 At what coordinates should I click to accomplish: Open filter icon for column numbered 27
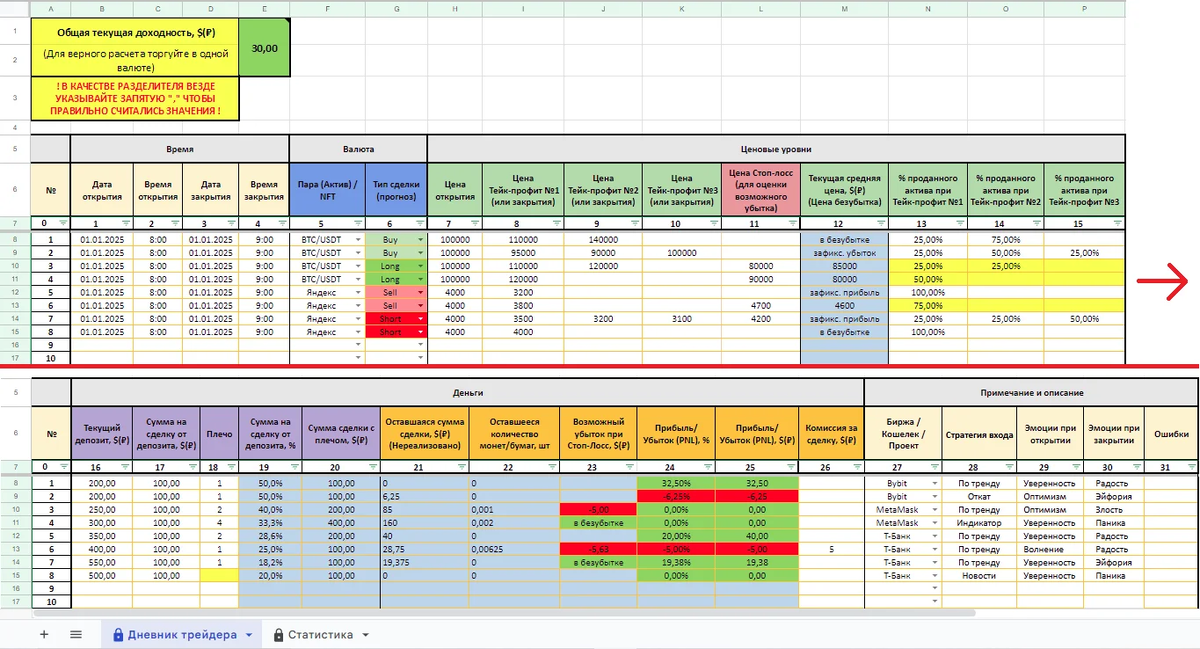pyautogui.click(x=933, y=467)
